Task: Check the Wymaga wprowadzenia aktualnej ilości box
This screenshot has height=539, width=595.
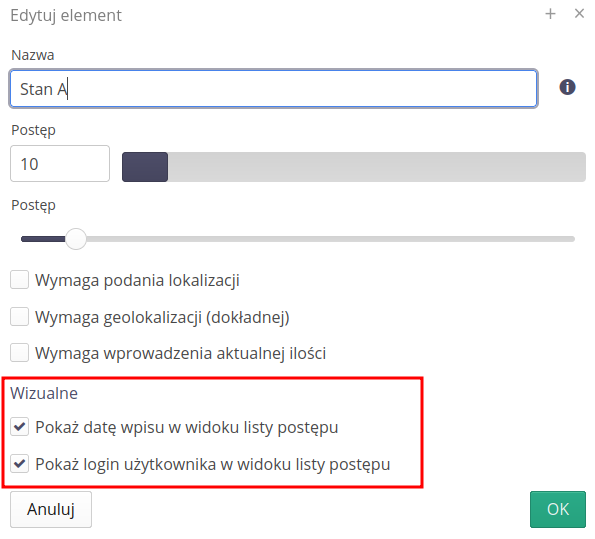Action: [19, 353]
